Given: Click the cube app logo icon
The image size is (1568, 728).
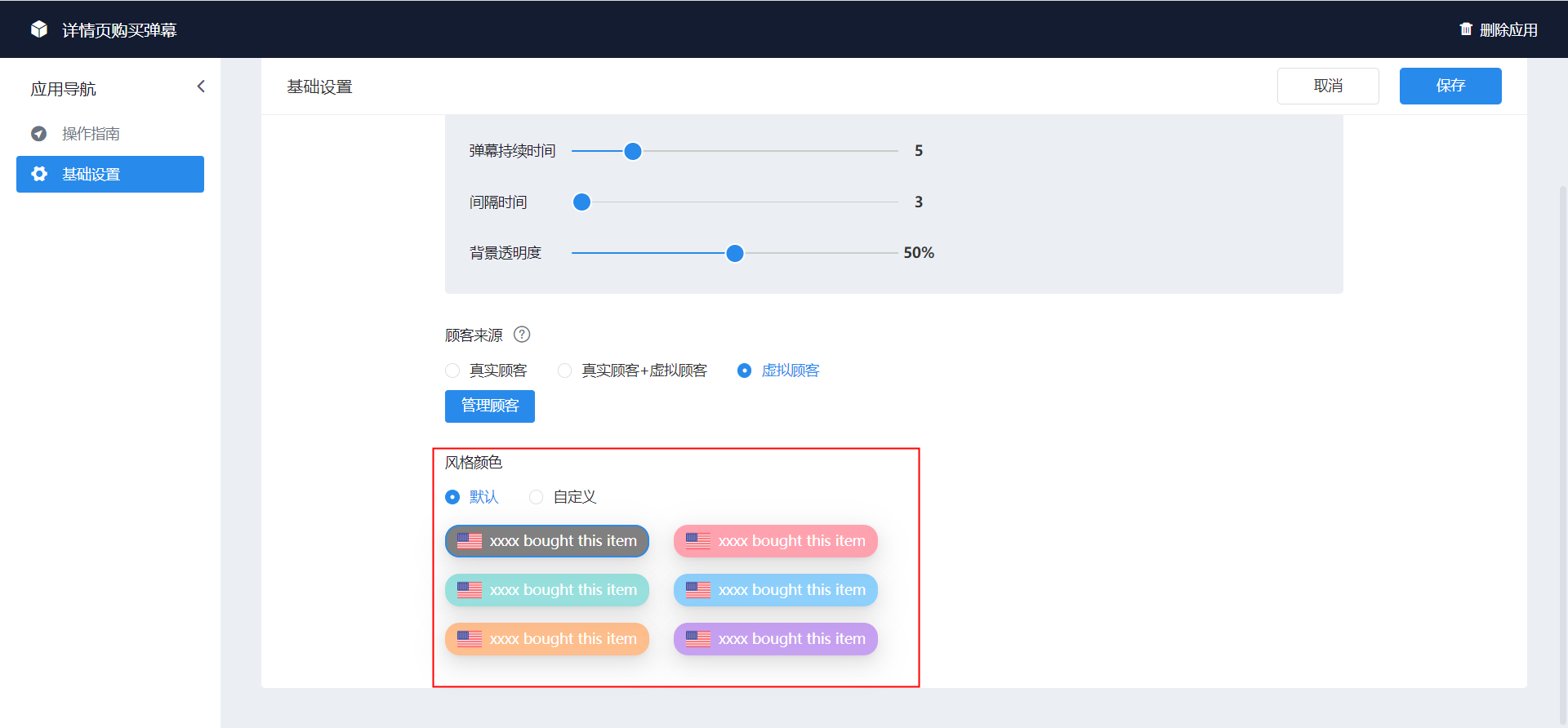Looking at the screenshot, I should click(x=39, y=29).
